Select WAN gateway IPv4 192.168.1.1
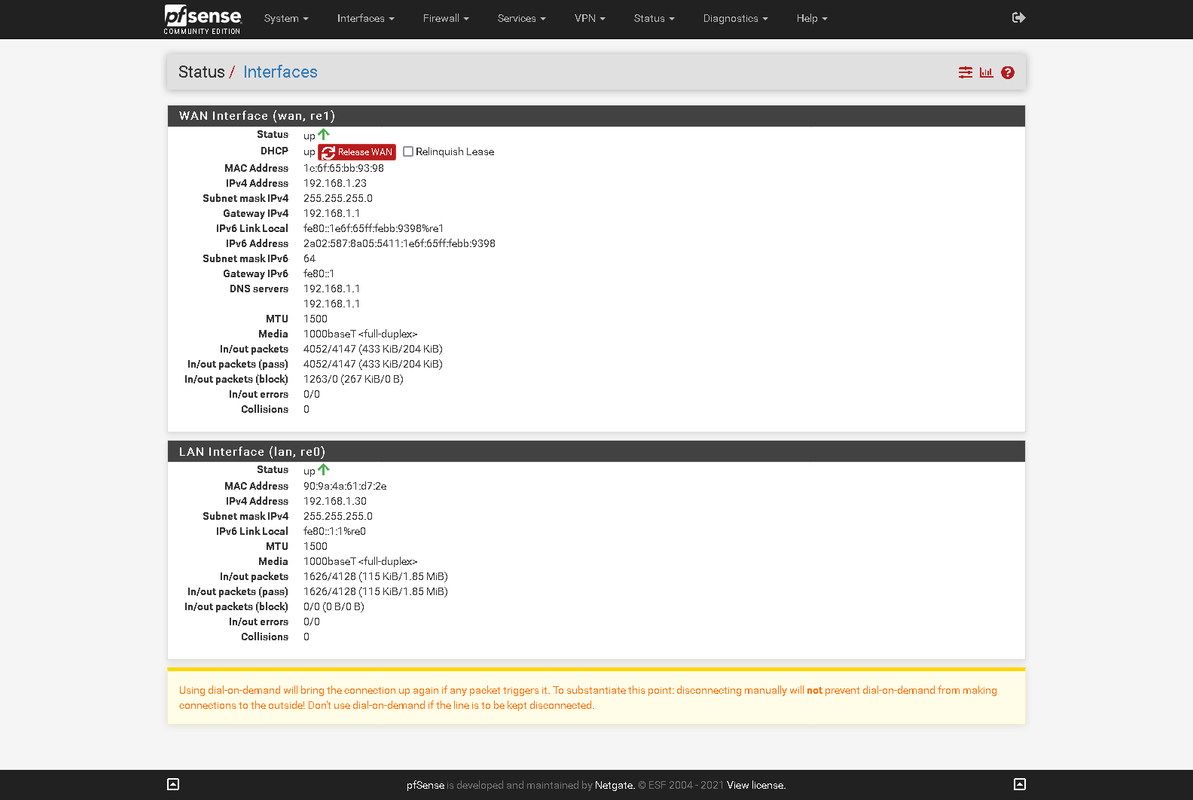This screenshot has height=800, width=1193. [x=332, y=213]
